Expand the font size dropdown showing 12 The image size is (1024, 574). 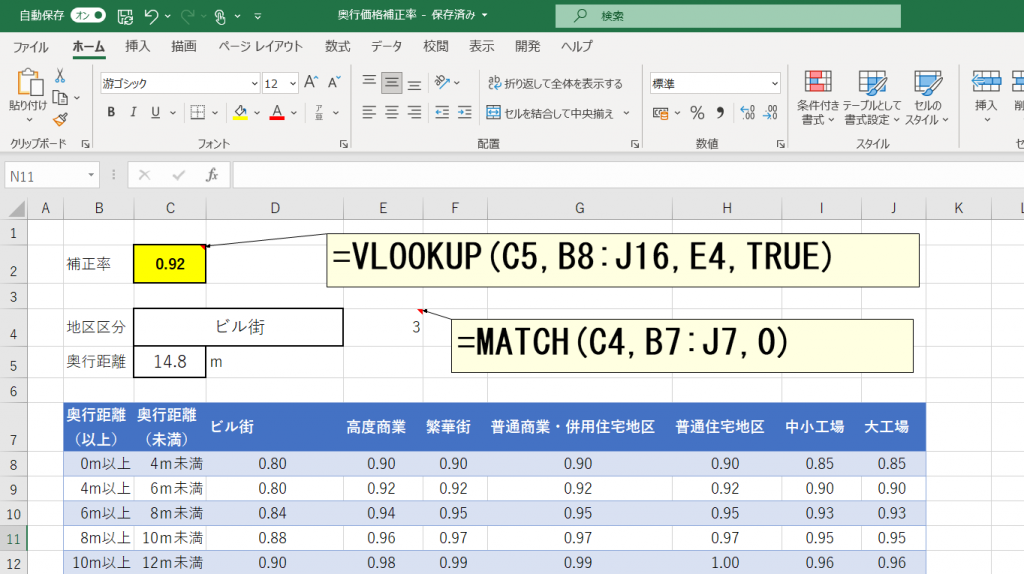(292, 84)
